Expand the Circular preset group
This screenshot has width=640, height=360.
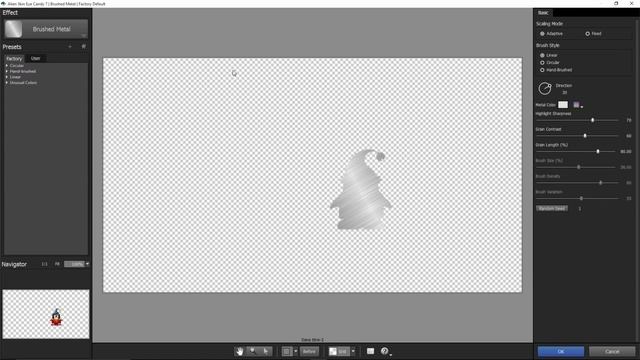coord(7,65)
